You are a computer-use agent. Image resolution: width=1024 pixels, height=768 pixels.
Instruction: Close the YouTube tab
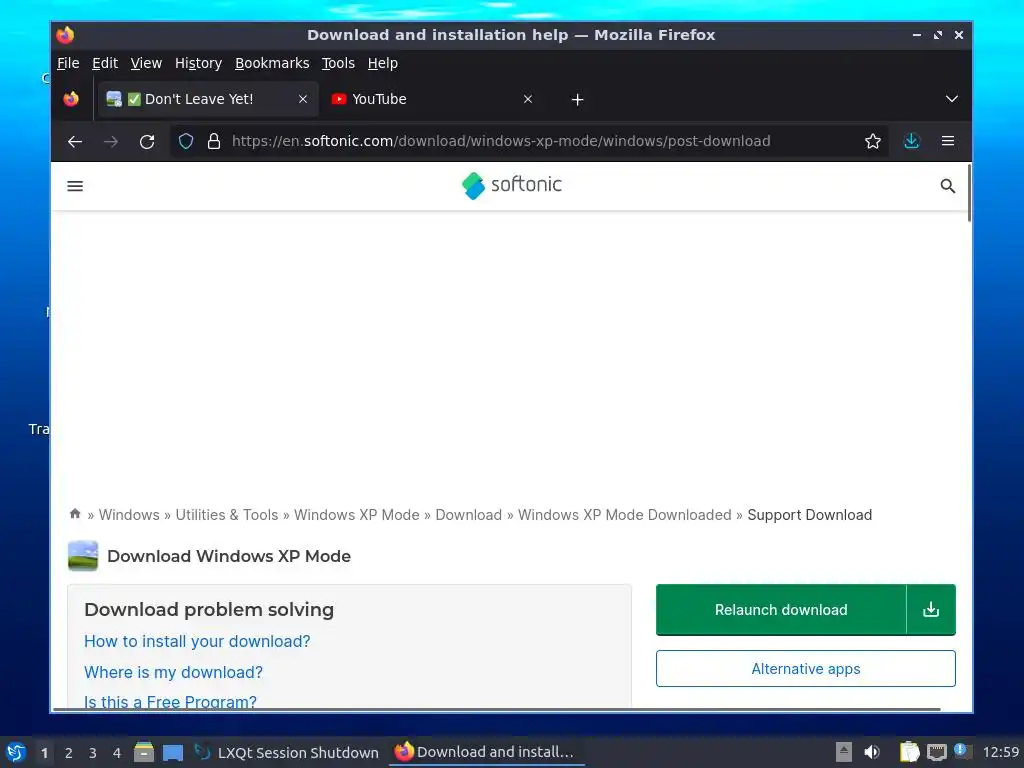pos(528,99)
